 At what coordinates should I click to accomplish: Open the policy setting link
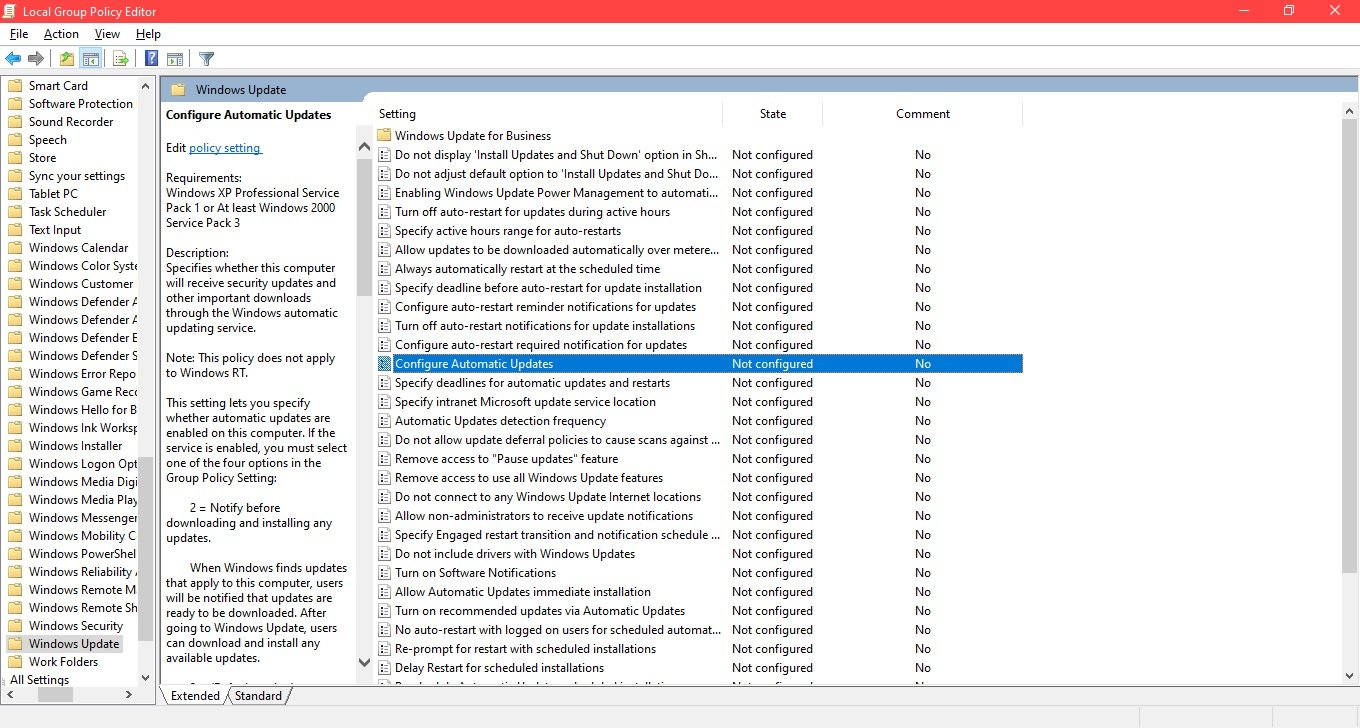tap(225, 148)
